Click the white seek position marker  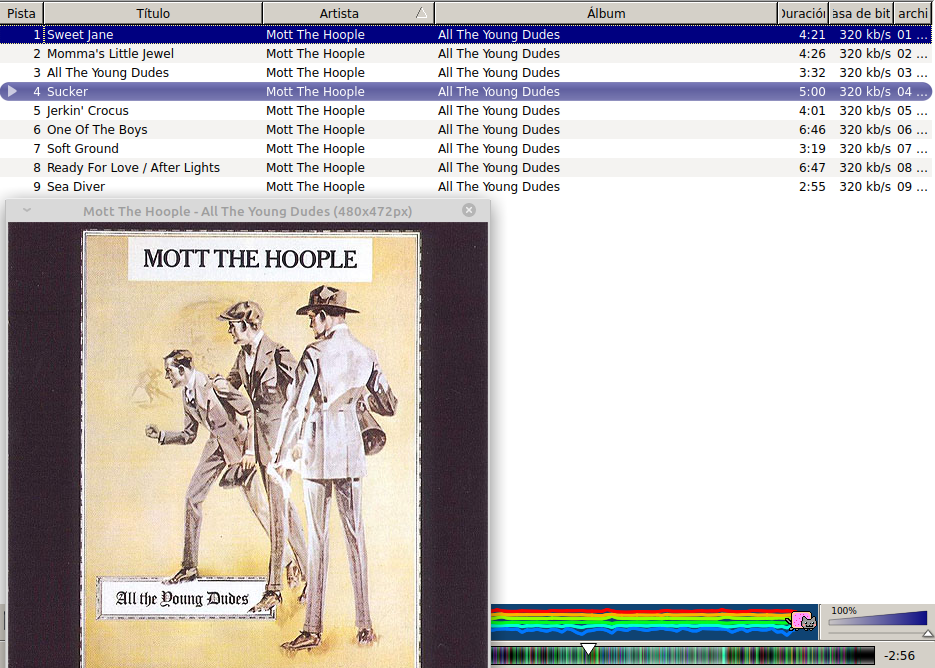click(589, 649)
